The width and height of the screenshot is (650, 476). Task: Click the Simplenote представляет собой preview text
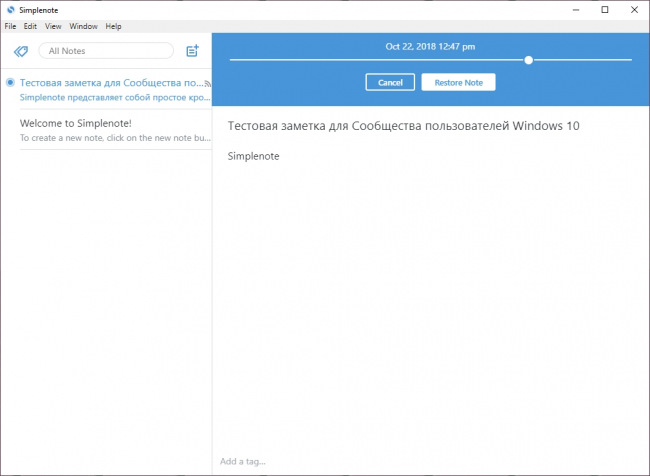(x=115, y=97)
